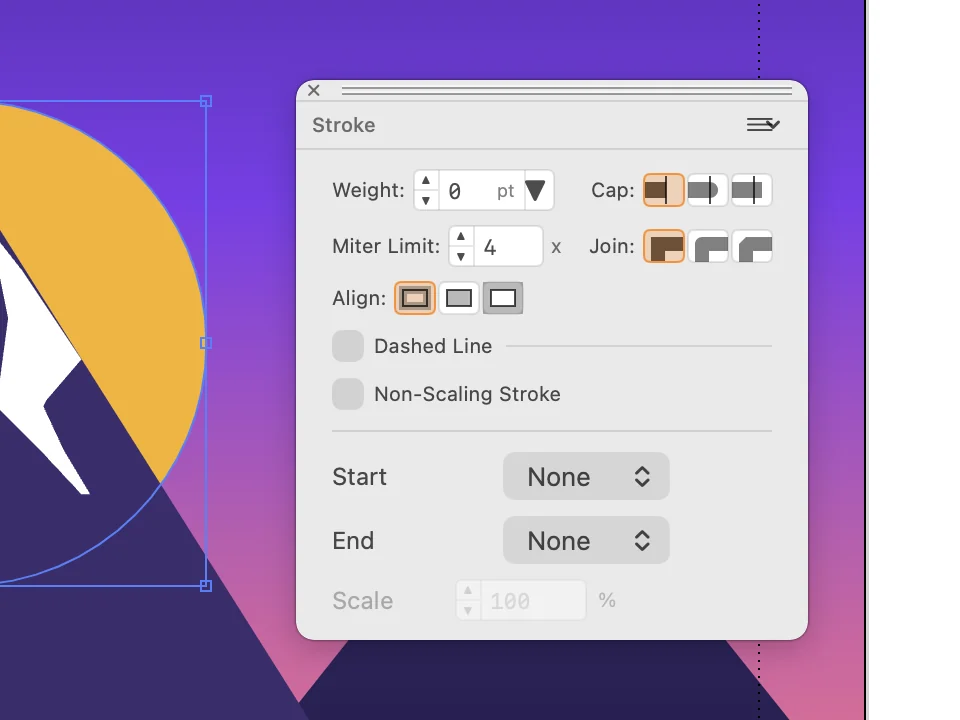Click the "Scale" label
The width and height of the screenshot is (960, 720).
[362, 601]
